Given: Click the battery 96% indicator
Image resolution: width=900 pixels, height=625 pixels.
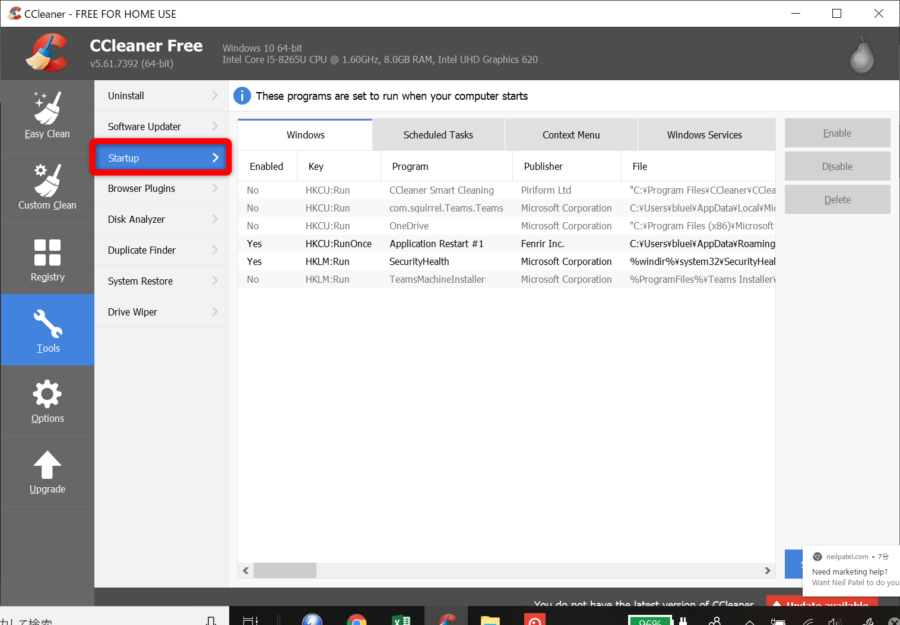Looking at the screenshot, I should tap(650, 620).
